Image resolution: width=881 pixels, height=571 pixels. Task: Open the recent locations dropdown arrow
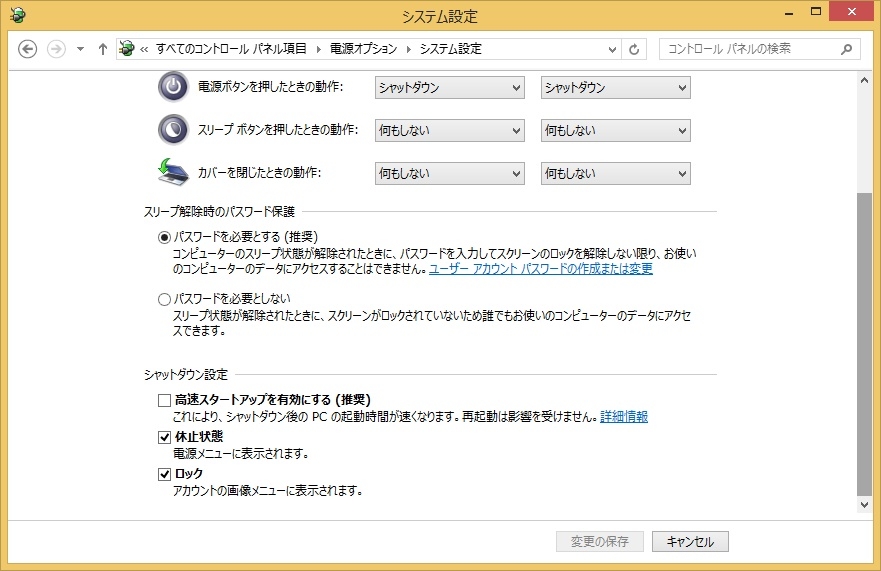(x=80, y=49)
